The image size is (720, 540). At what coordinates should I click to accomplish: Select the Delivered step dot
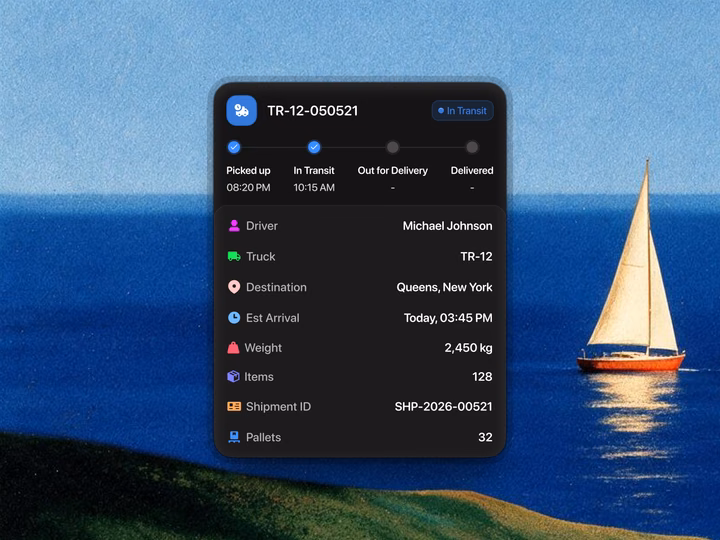point(472,147)
